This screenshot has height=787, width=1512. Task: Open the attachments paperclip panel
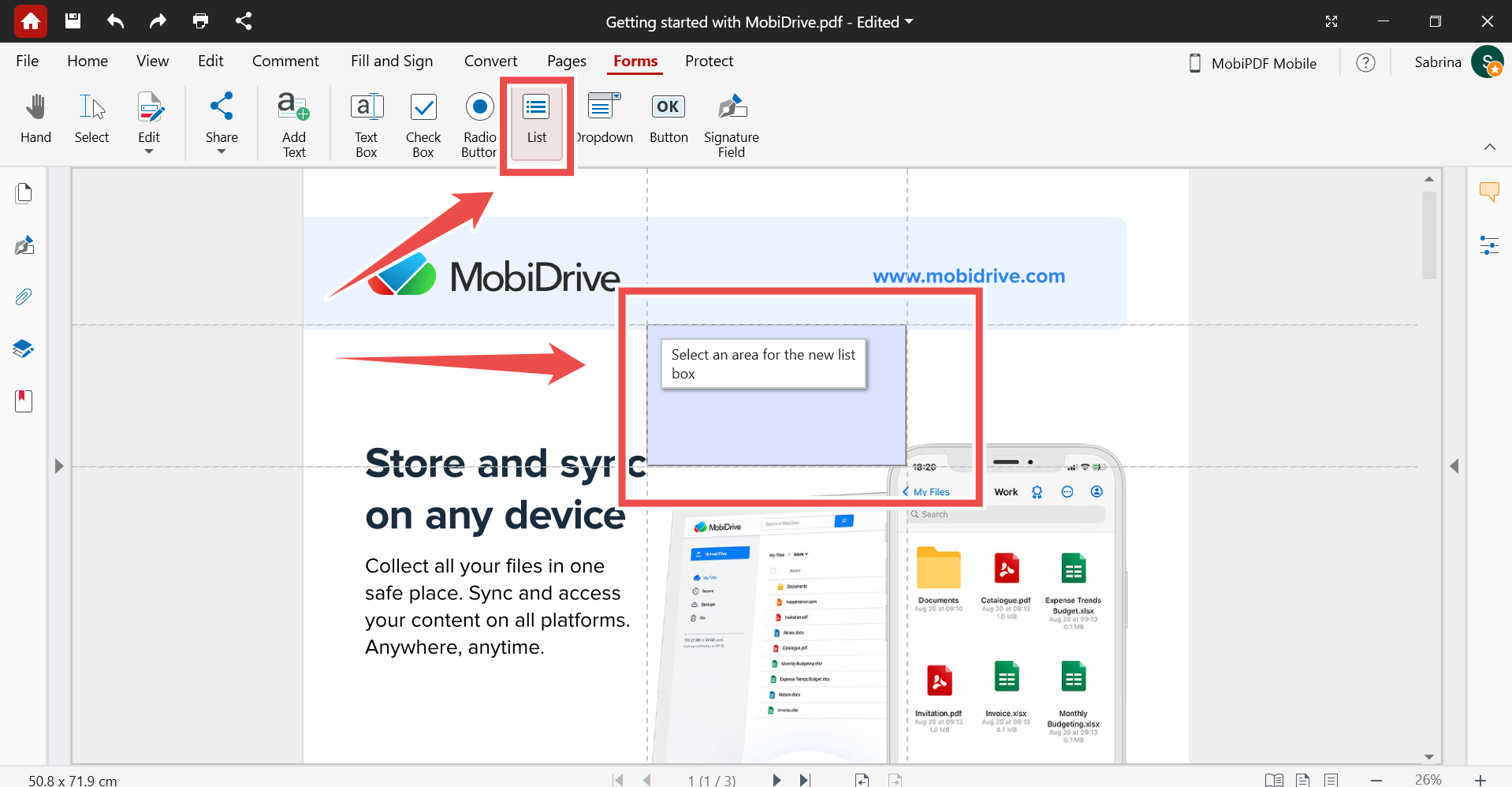pos(24,297)
